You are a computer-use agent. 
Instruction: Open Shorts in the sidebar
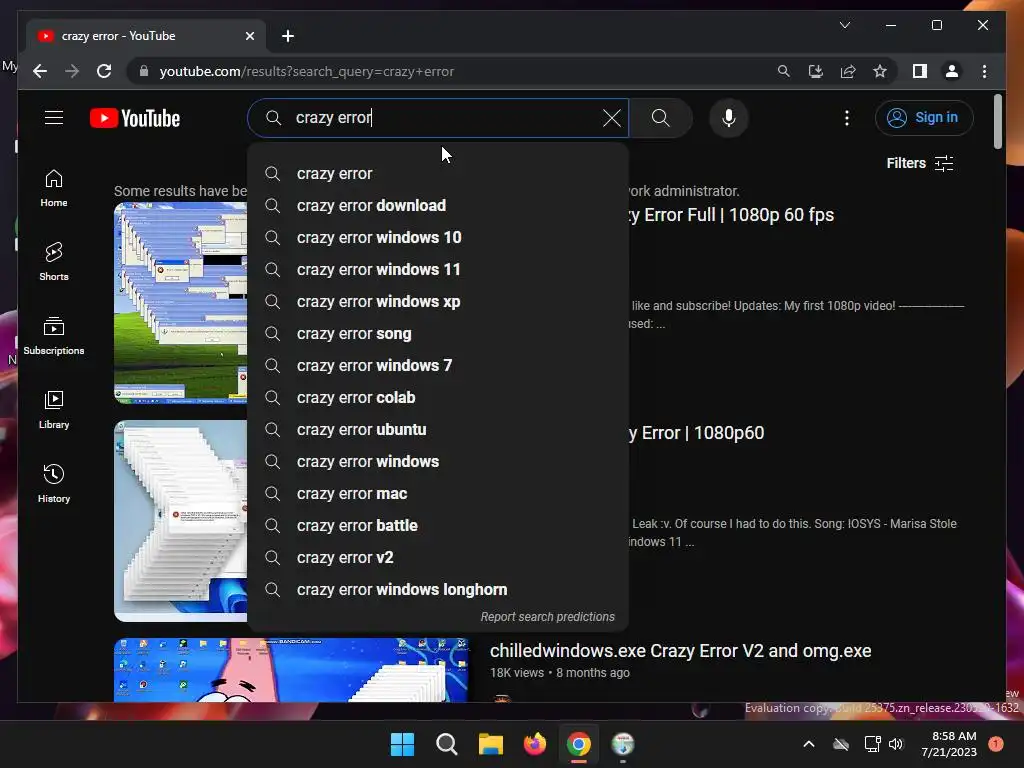(54, 262)
